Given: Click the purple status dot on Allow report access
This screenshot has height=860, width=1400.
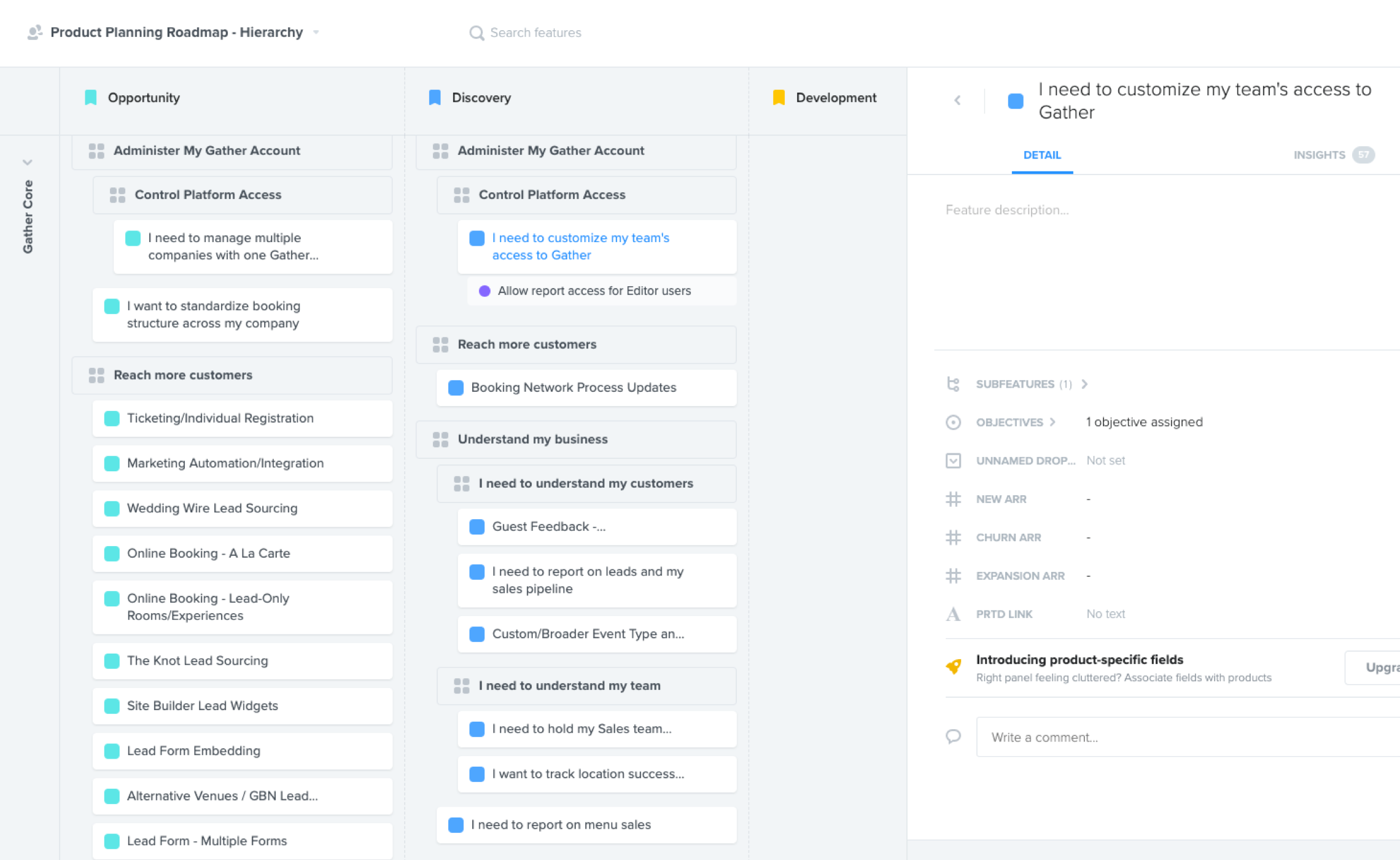Looking at the screenshot, I should pyautogui.click(x=484, y=291).
